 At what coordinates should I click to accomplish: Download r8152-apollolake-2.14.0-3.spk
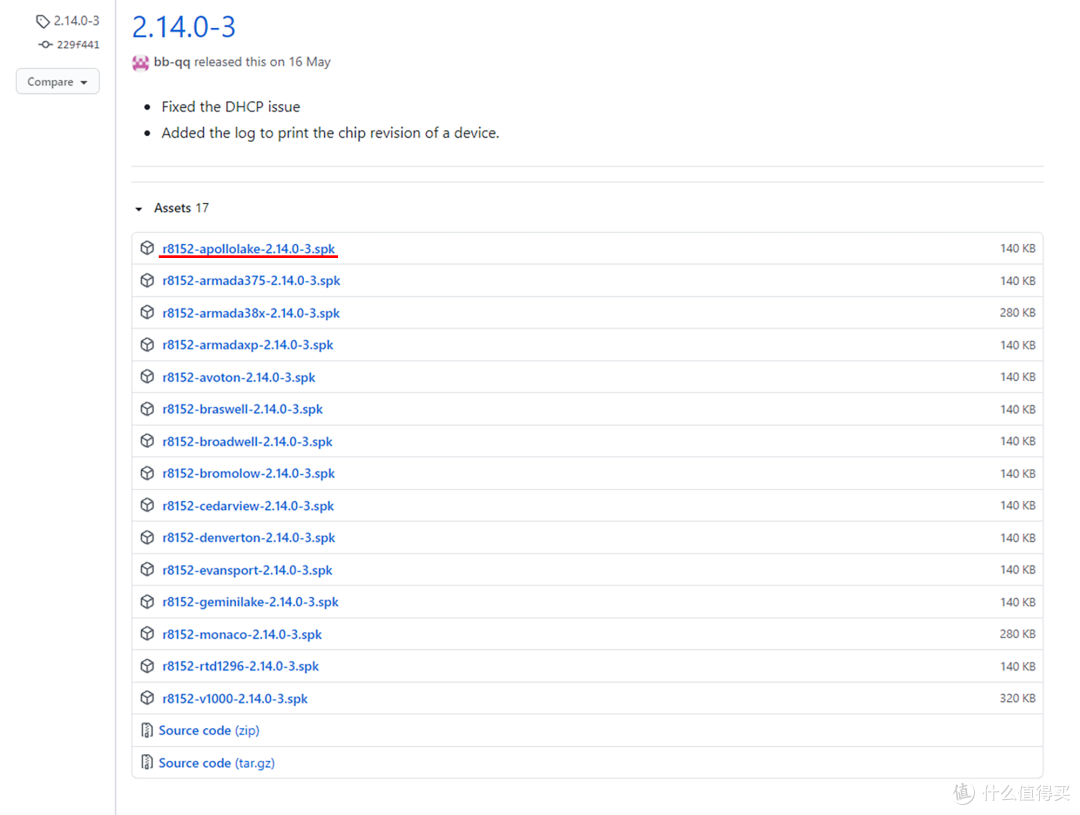248,249
